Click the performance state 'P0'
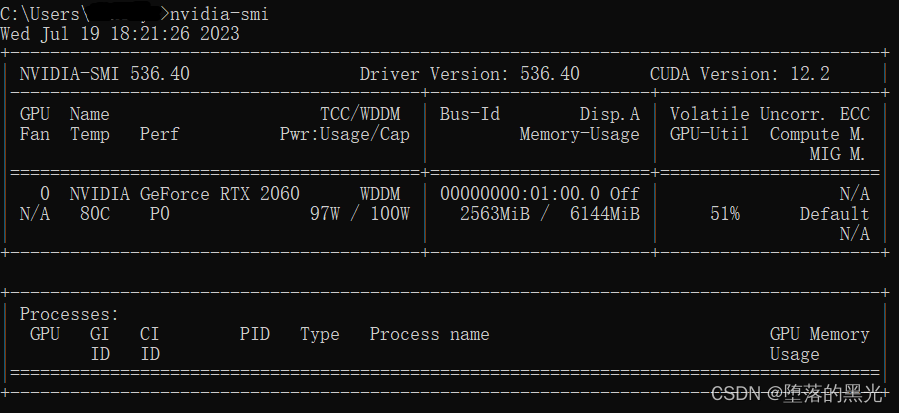 (160, 214)
